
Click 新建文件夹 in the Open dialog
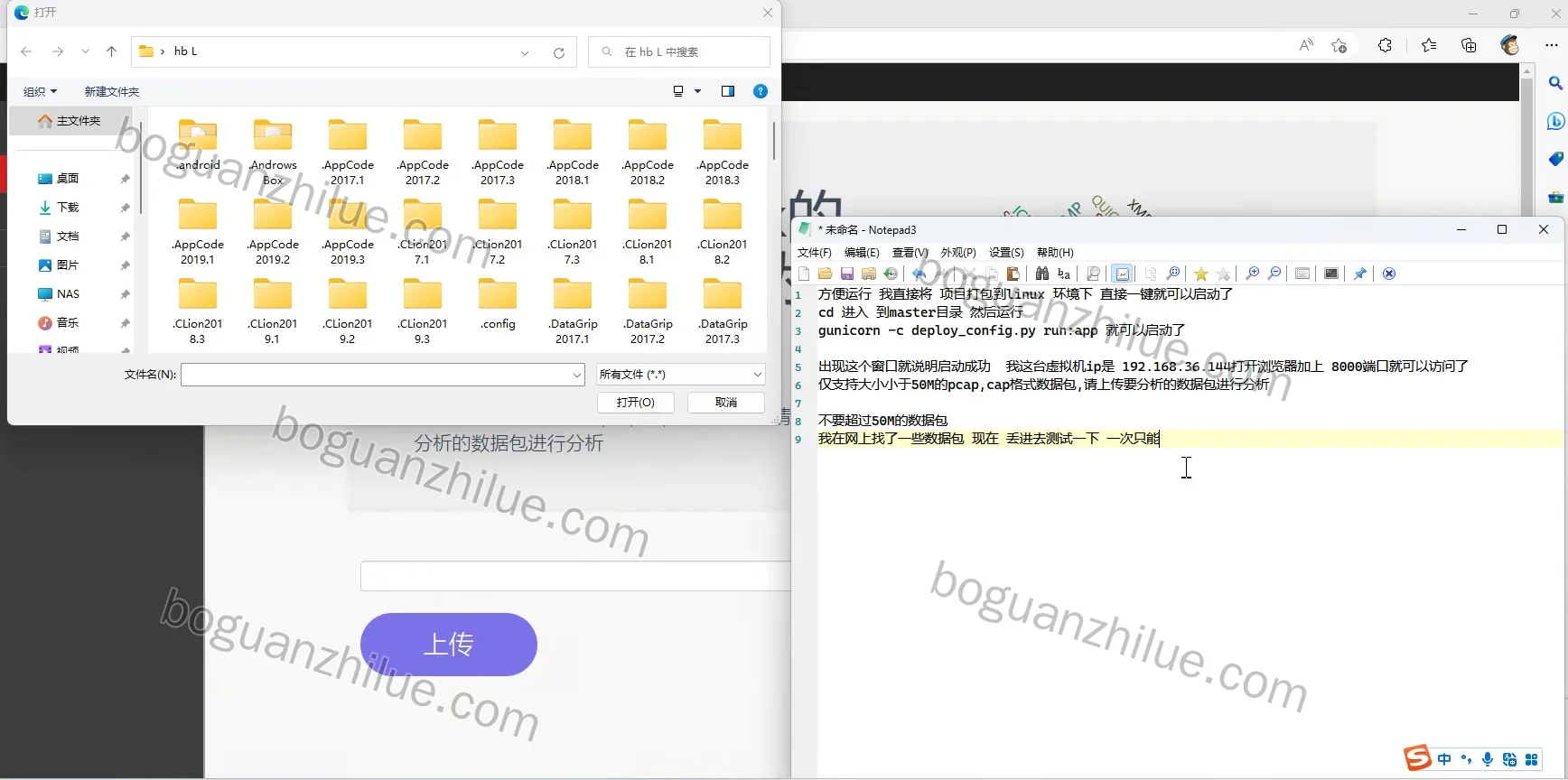point(112,91)
